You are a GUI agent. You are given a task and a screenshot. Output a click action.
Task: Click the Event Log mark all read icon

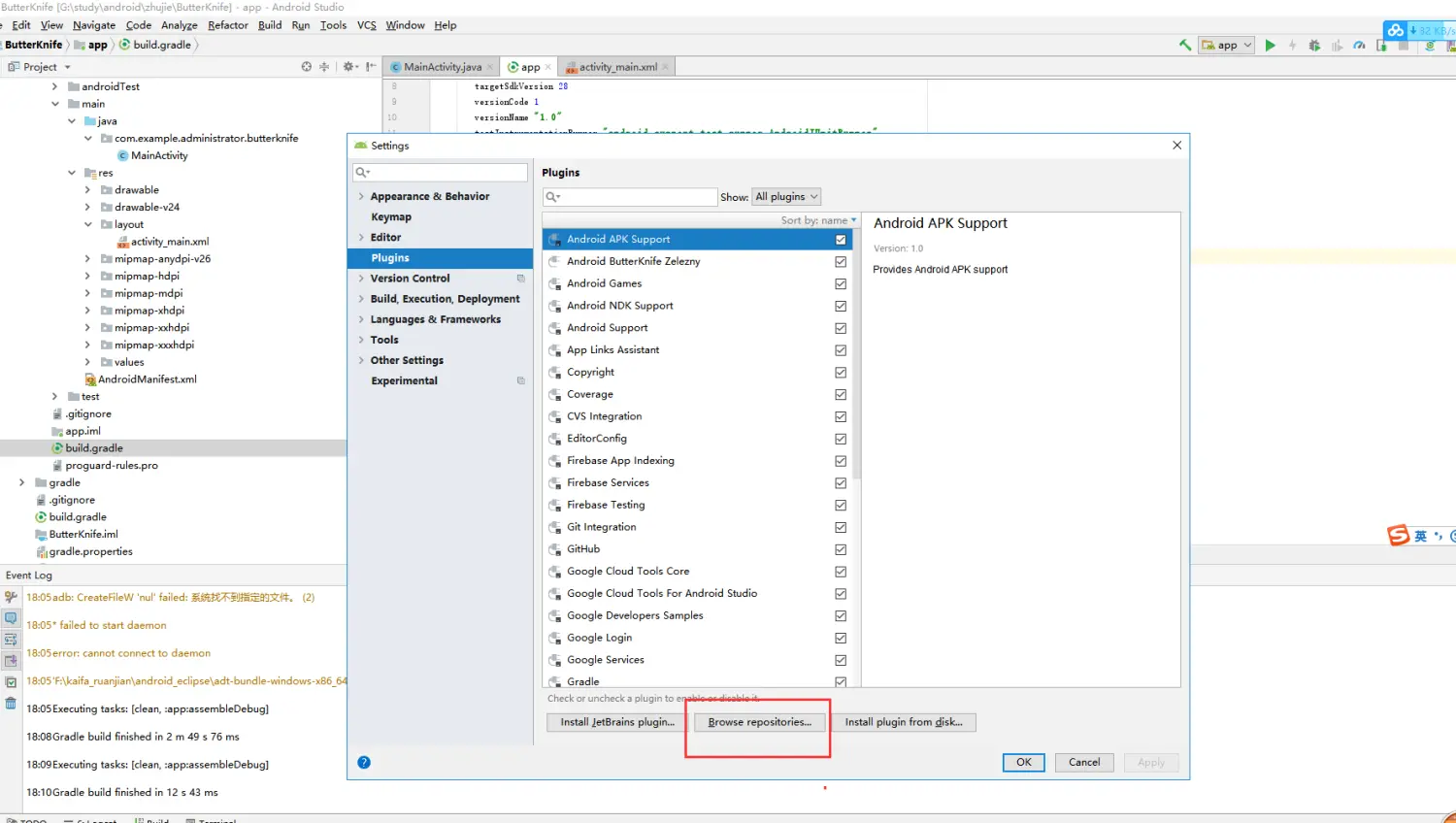11,682
